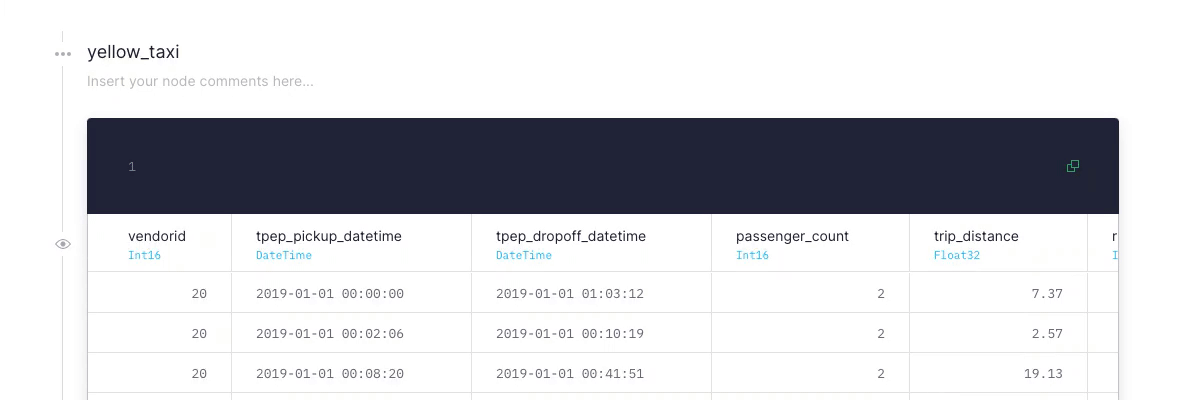This screenshot has height=400, width=1200.
Task: Click the 'Insert your node comments here...' field
Action: [200, 81]
